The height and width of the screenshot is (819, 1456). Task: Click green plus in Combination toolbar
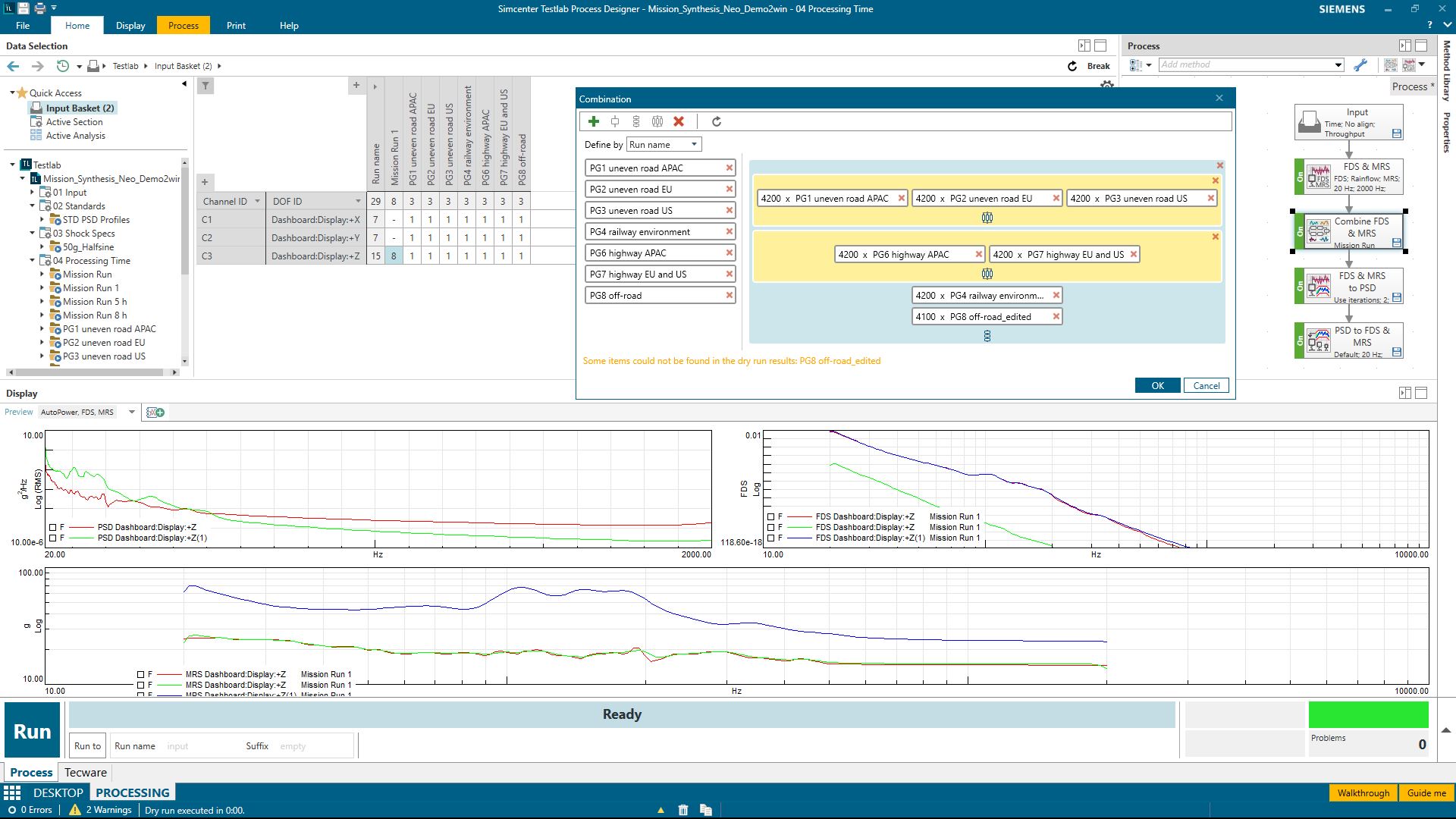tap(594, 121)
